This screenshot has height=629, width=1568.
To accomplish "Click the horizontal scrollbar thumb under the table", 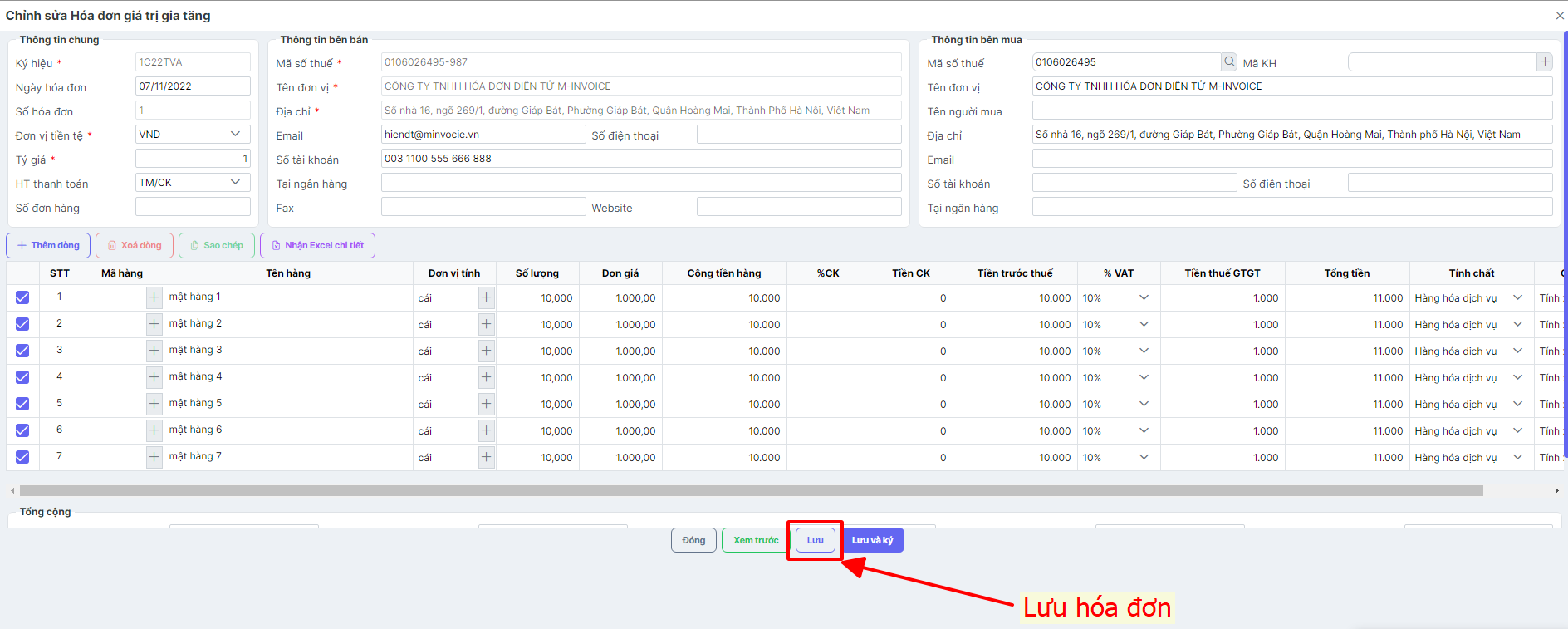I will point(752,491).
